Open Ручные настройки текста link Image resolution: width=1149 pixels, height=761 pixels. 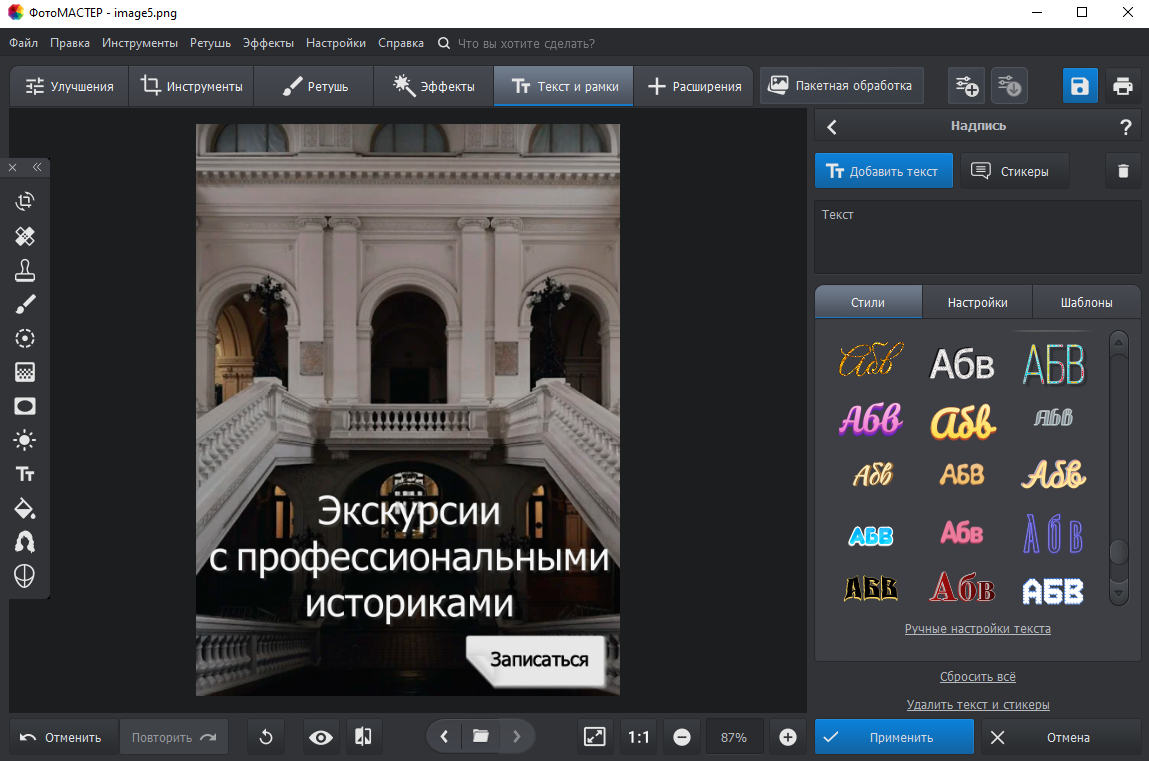tap(977, 629)
